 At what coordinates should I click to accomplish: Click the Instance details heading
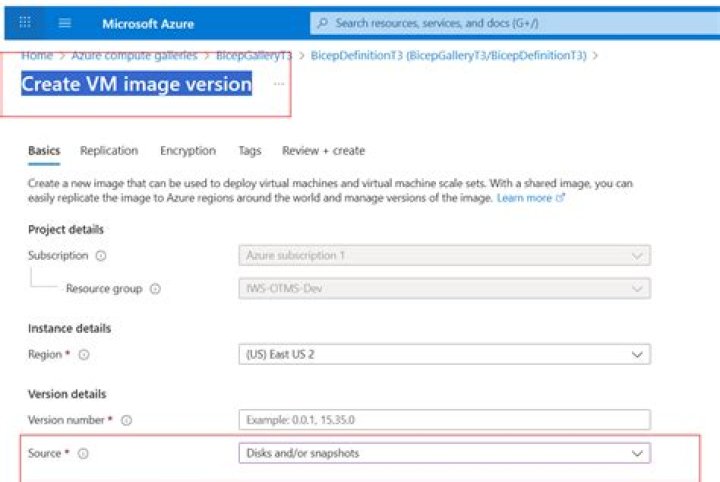point(69,329)
